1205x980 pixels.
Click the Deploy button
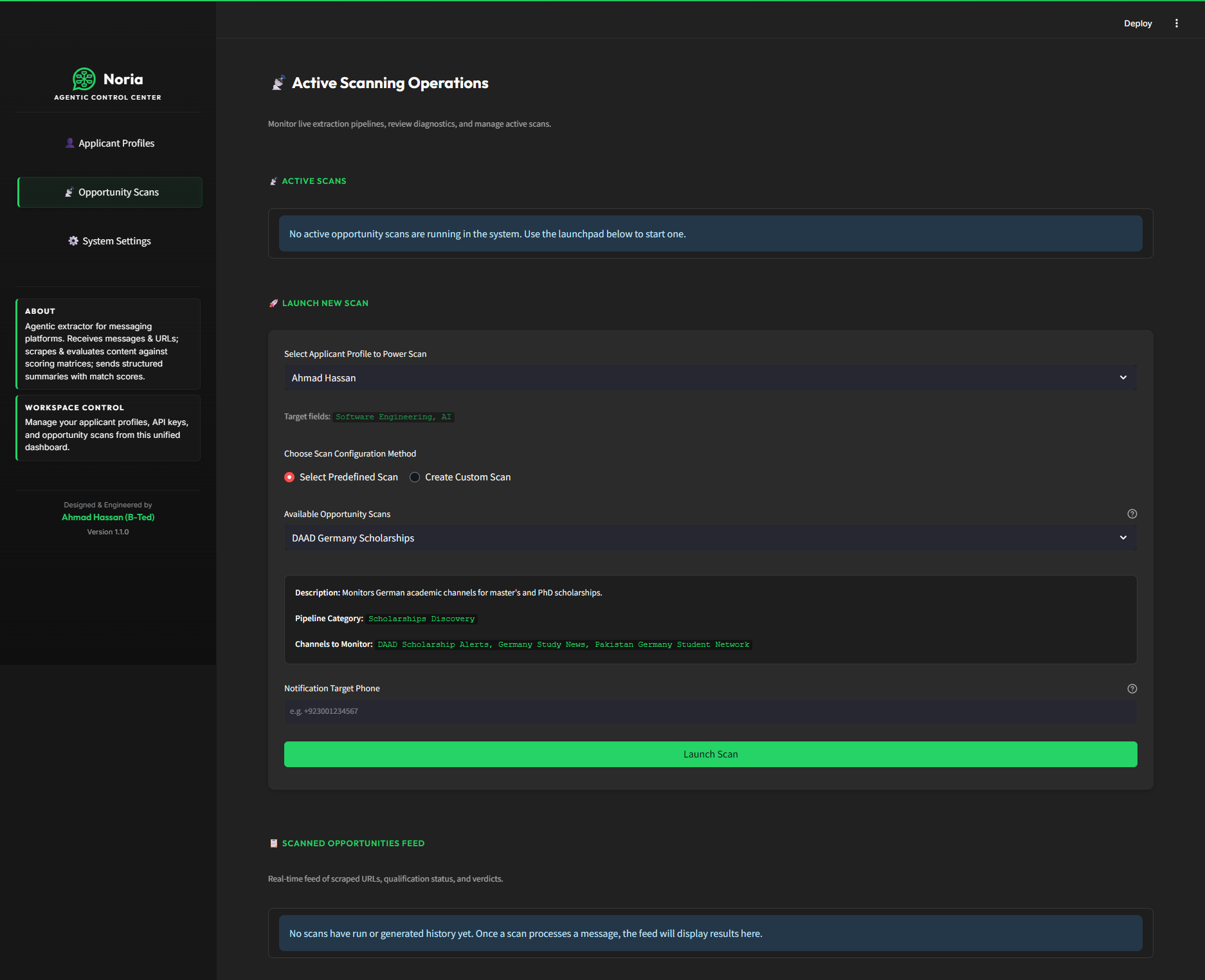[x=1137, y=23]
